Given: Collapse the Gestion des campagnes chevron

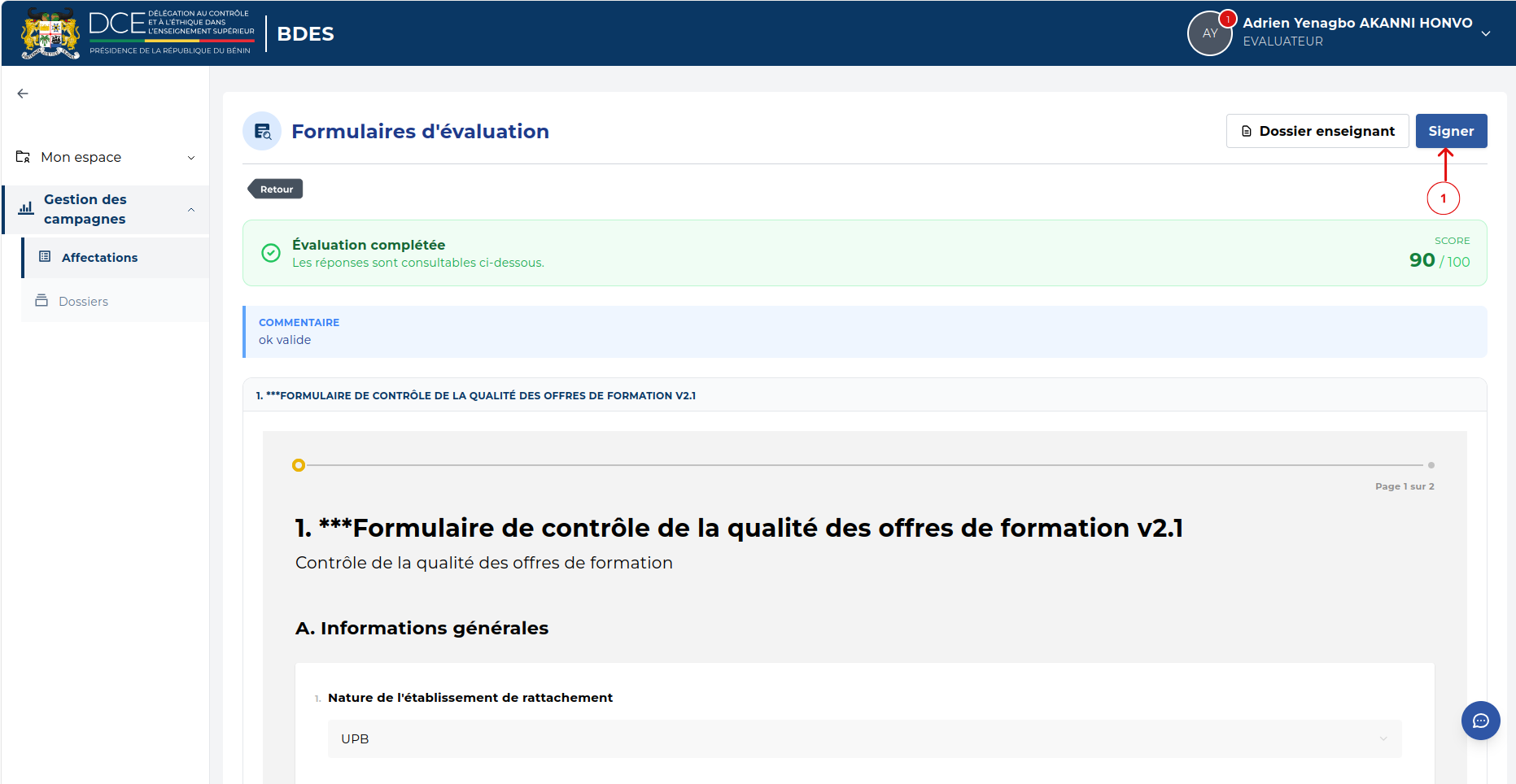Looking at the screenshot, I should [x=191, y=210].
